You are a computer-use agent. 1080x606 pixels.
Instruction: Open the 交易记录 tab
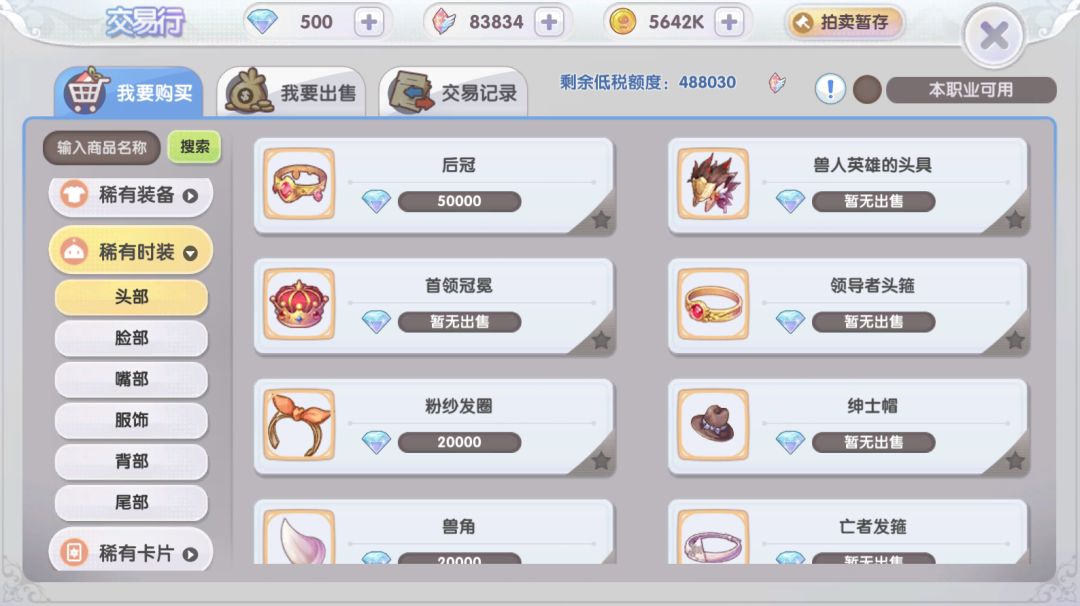pos(453,92)
